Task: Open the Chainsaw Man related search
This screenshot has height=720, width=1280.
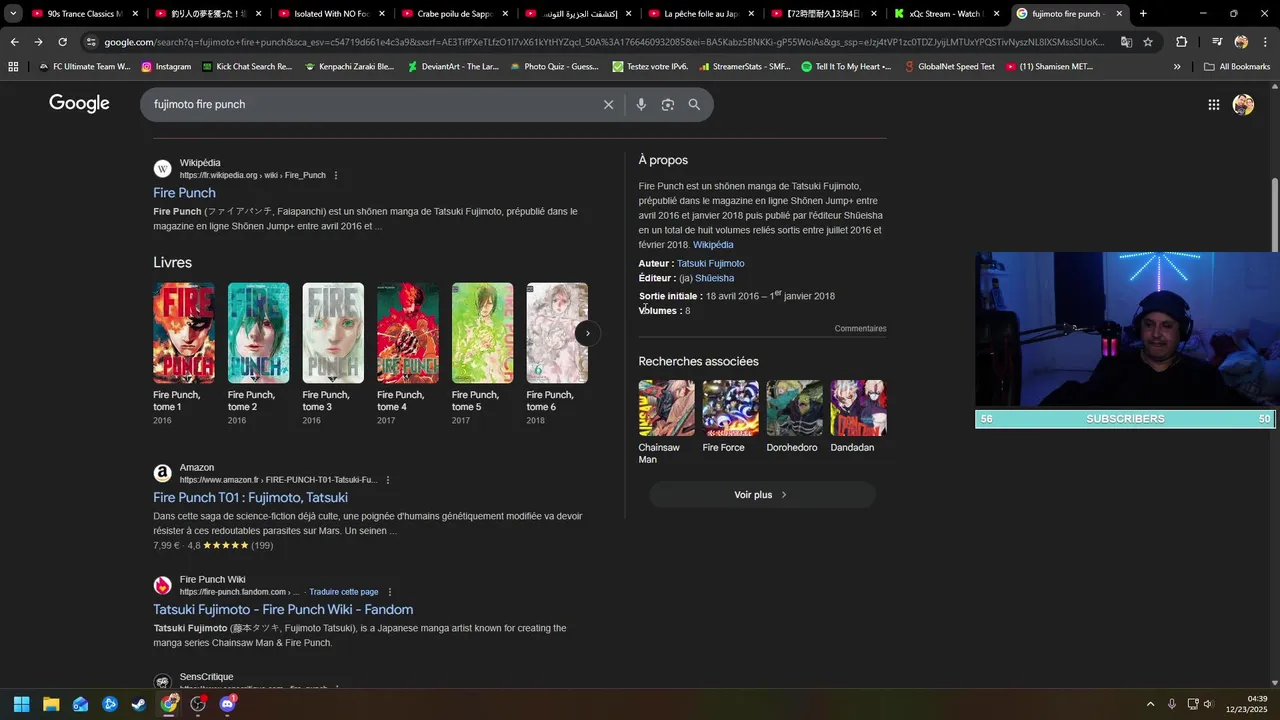Action: (x=667, y=422)
